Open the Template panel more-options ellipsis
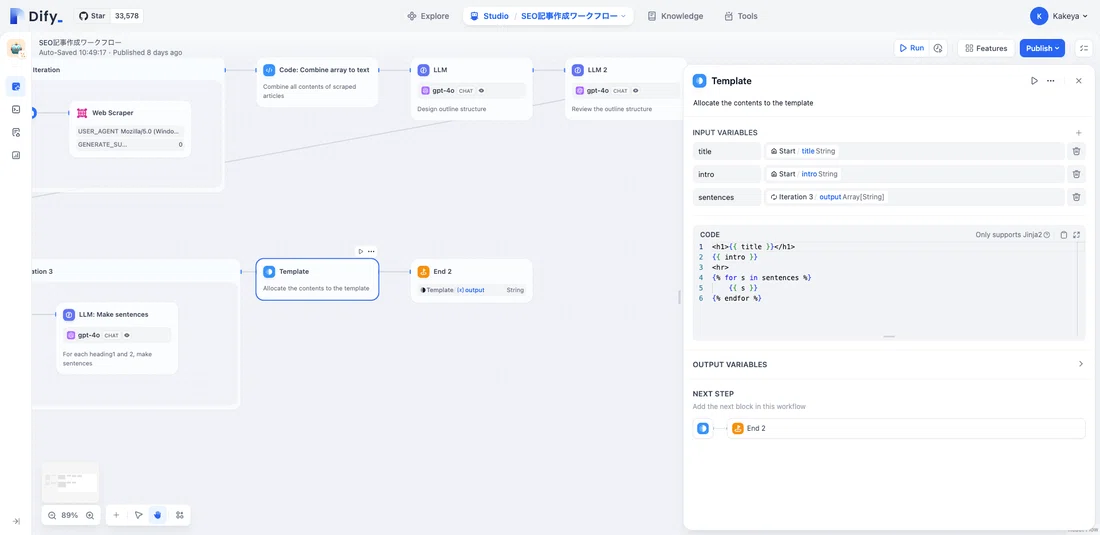The height and width of the screenshot is (535, 1100). [1050, 81]
